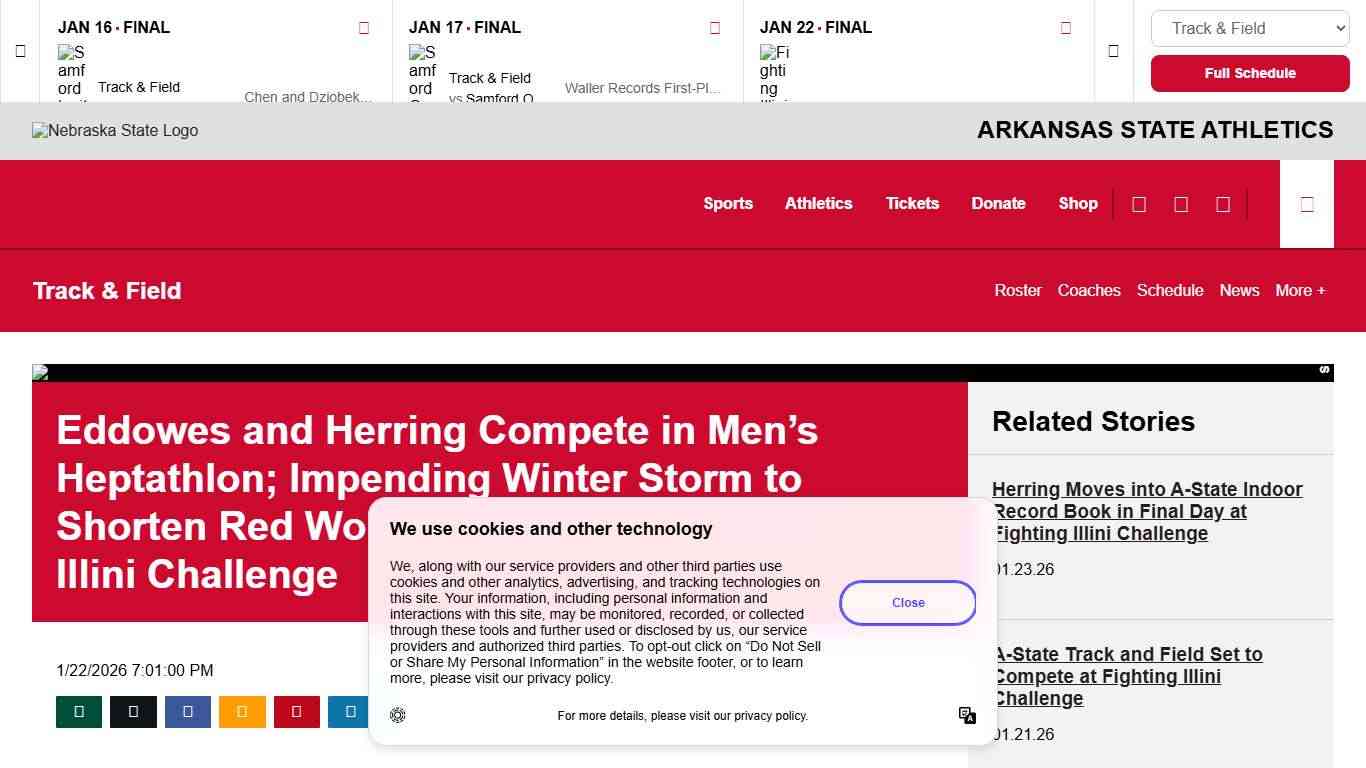
Task: Click the calendar icon next to JAN 16 game
Action: (363, 27)
